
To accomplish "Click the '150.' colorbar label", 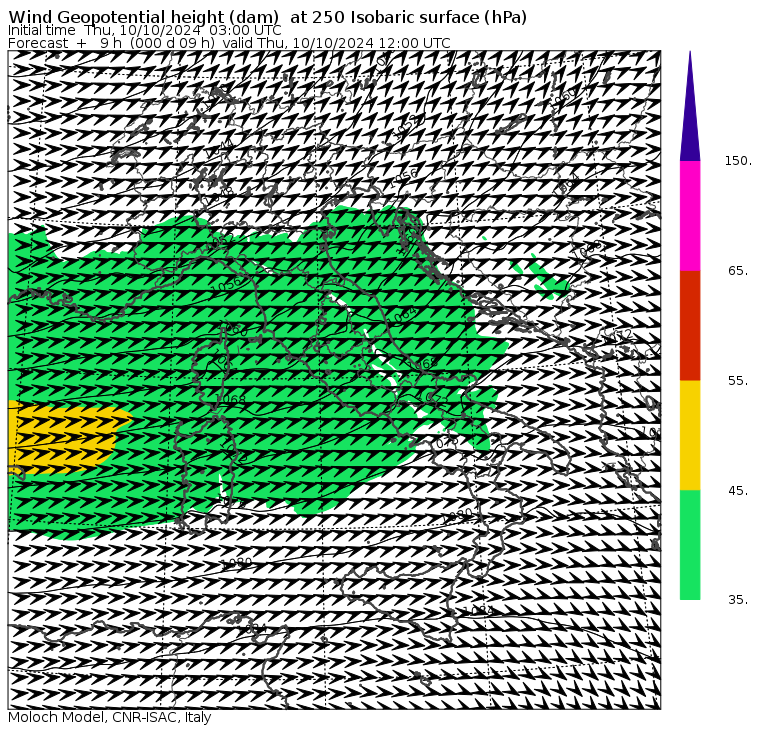I will [x=738, y=161].
